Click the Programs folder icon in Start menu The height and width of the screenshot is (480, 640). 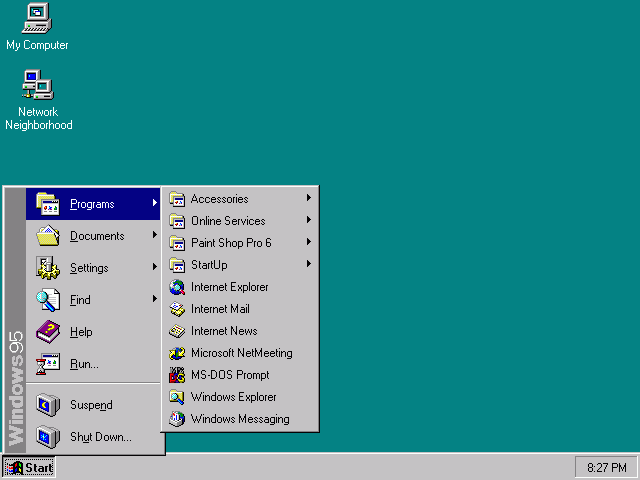[x=48, y=204]
